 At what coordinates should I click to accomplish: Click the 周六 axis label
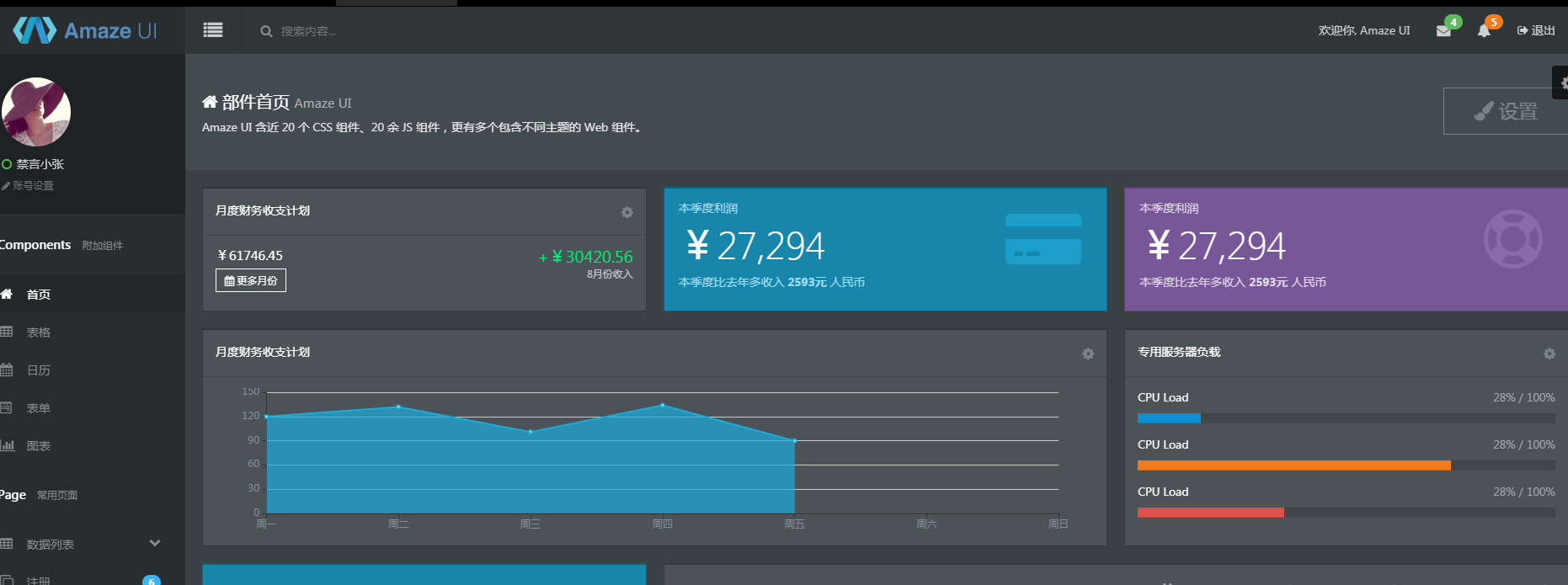926,524
